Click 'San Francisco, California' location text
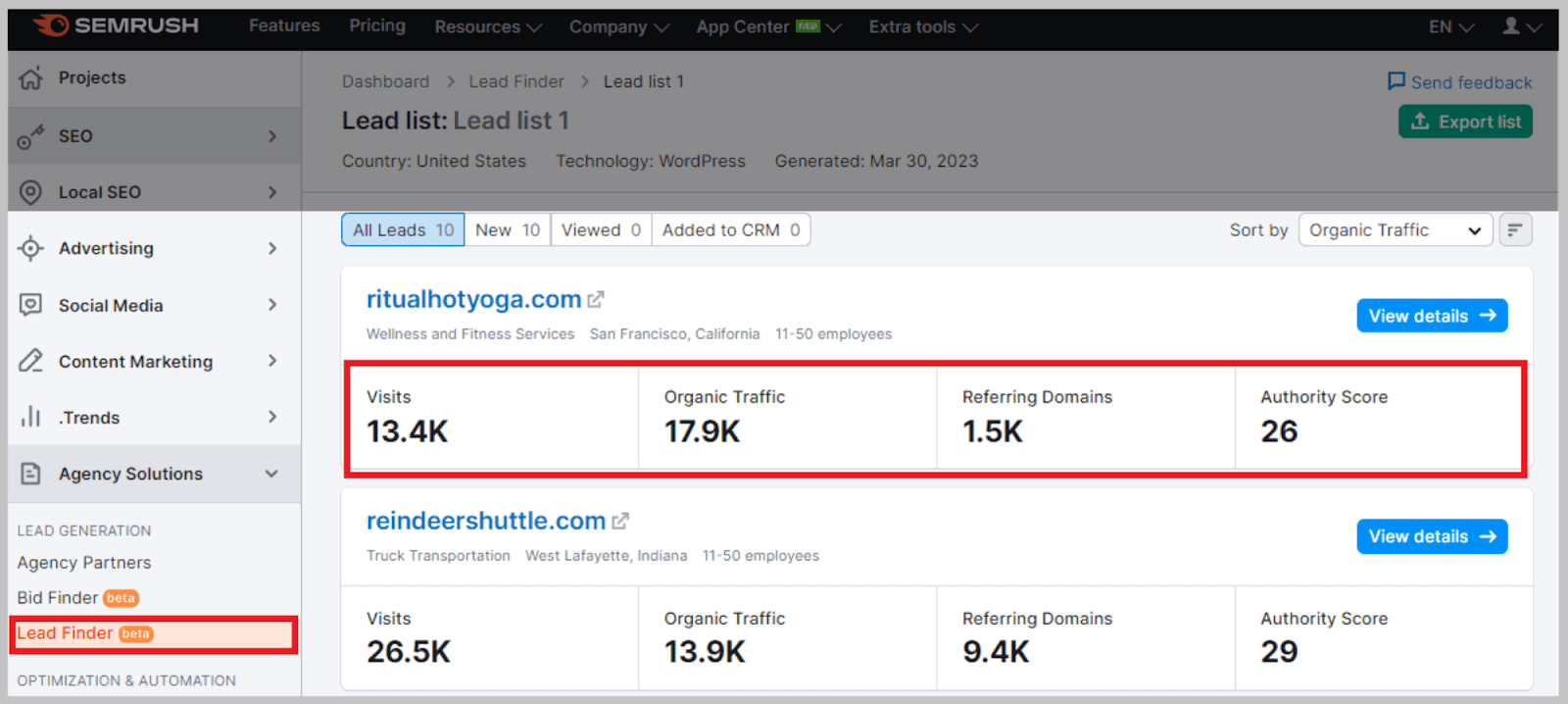Image resolution: width=1568 pixels, height=704 pixels. 674,334
